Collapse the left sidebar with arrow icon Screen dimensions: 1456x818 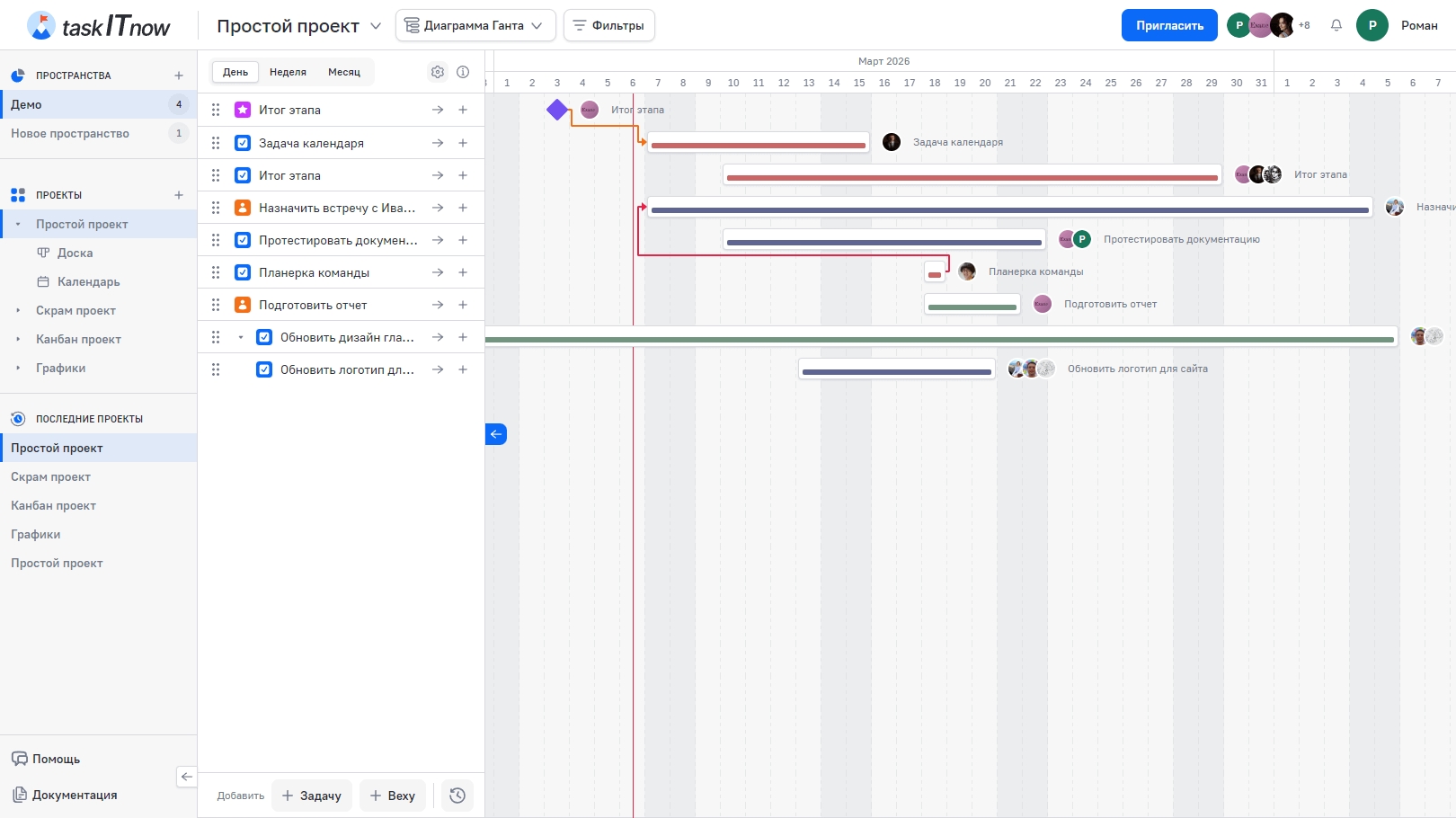(186, 777)
